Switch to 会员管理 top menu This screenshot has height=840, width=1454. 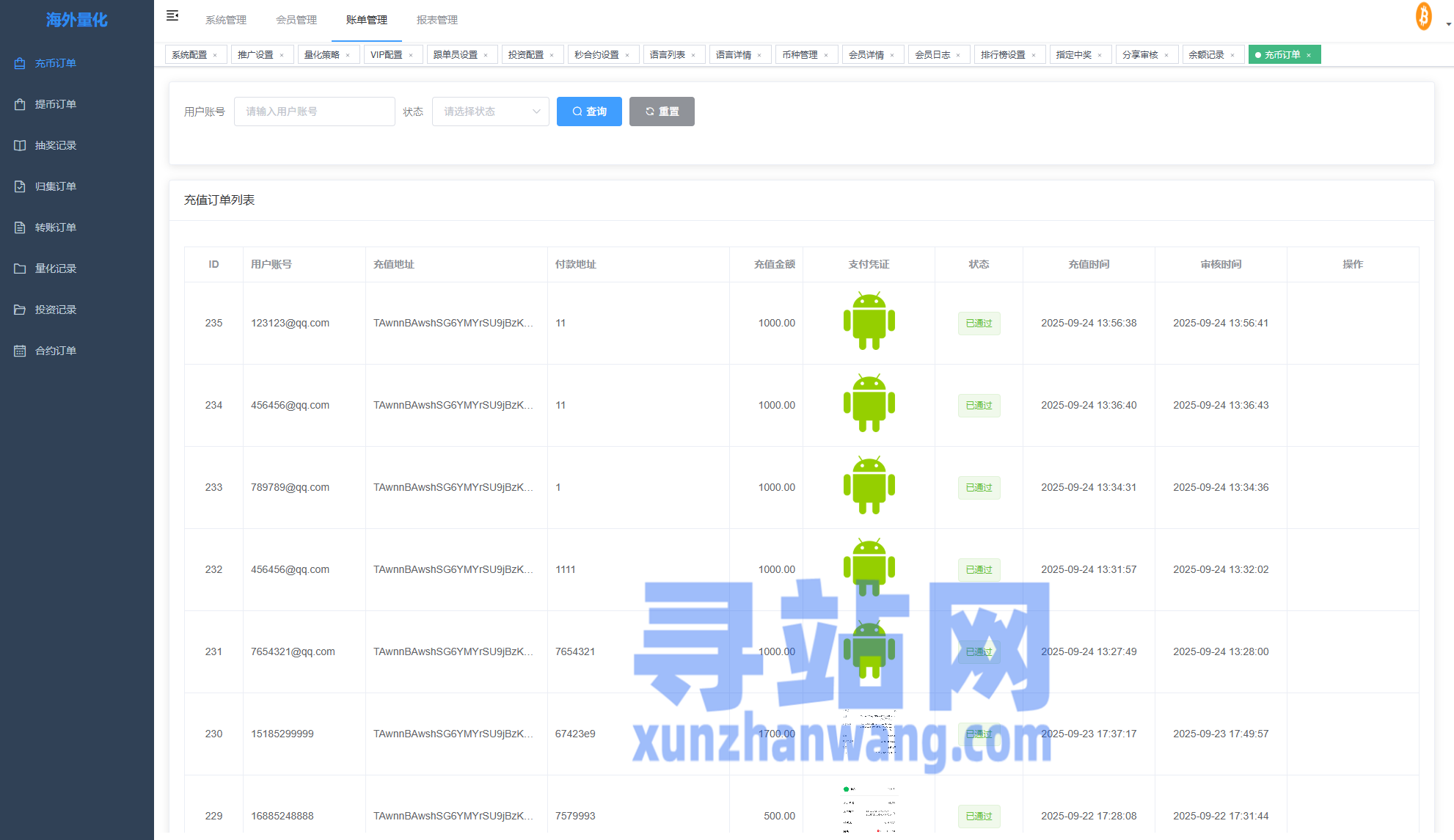tap(296, 20)
